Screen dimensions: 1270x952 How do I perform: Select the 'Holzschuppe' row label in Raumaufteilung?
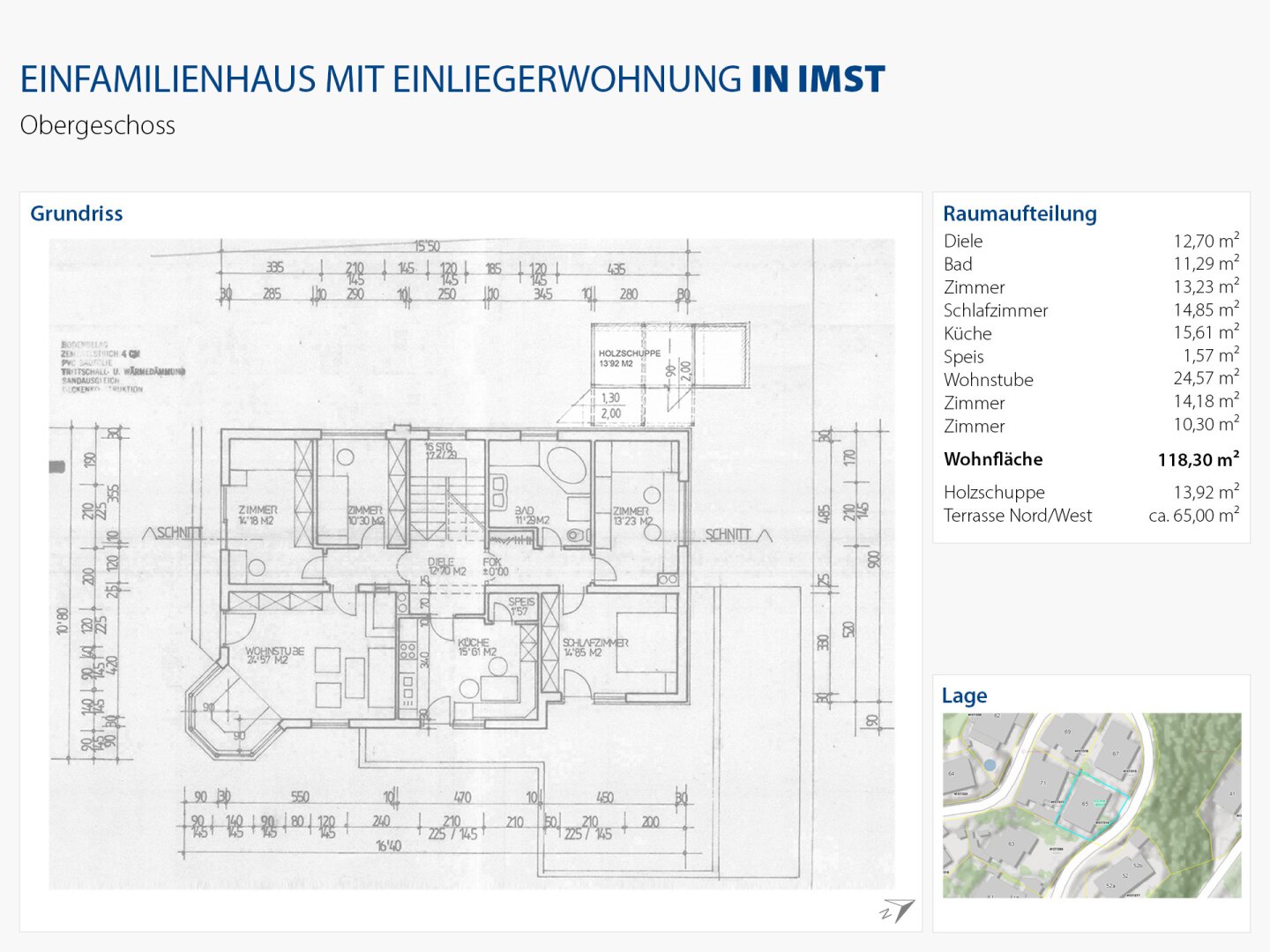(x=994, y=493)
